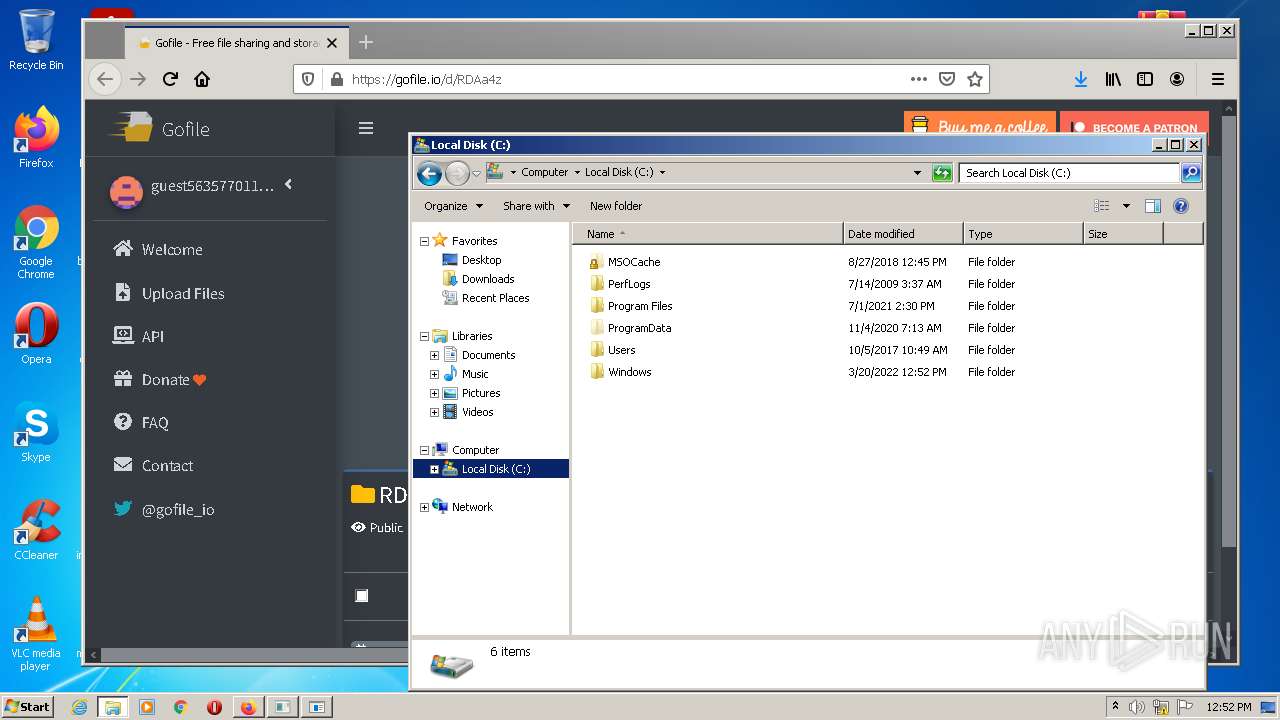Collapse the Favorites tree group
The image size is (1280, 720).
[424, 241]
